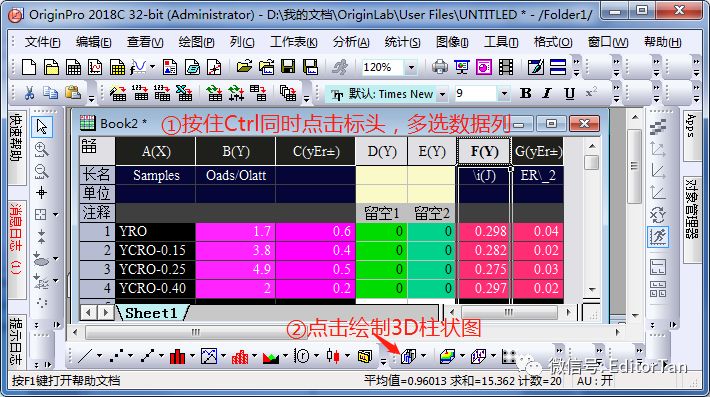Open the 对象管理器 side panel tab
710x397 pixels.
[x=691, y=220]
